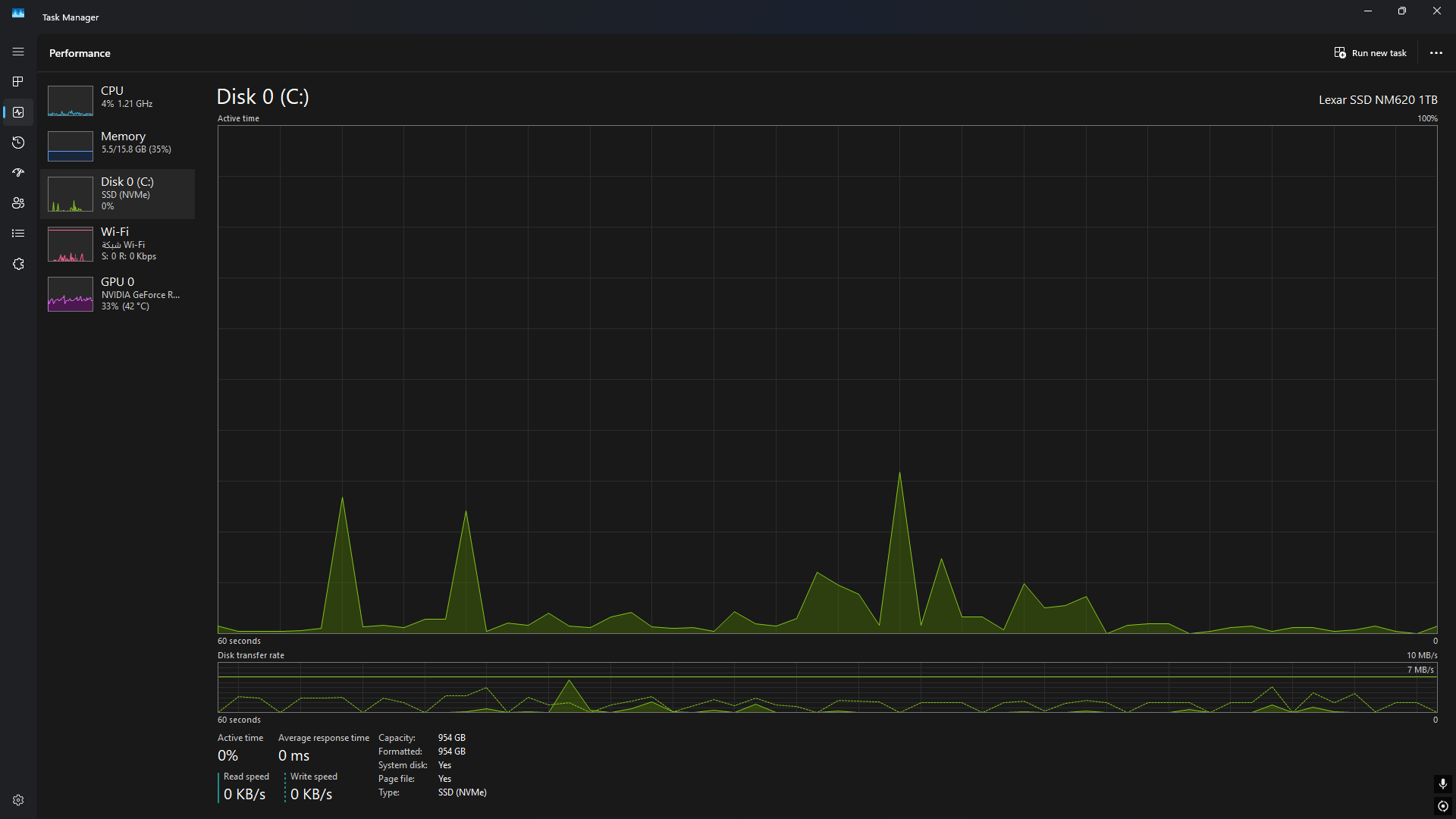
Task: Click the 7 MB/s graph label
Action: click(1420, 670)
